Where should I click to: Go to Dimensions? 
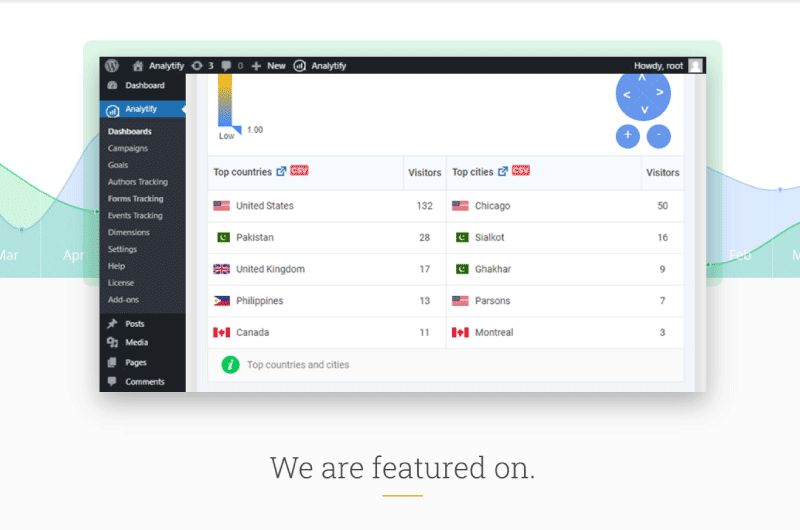(x=129, y=232)
